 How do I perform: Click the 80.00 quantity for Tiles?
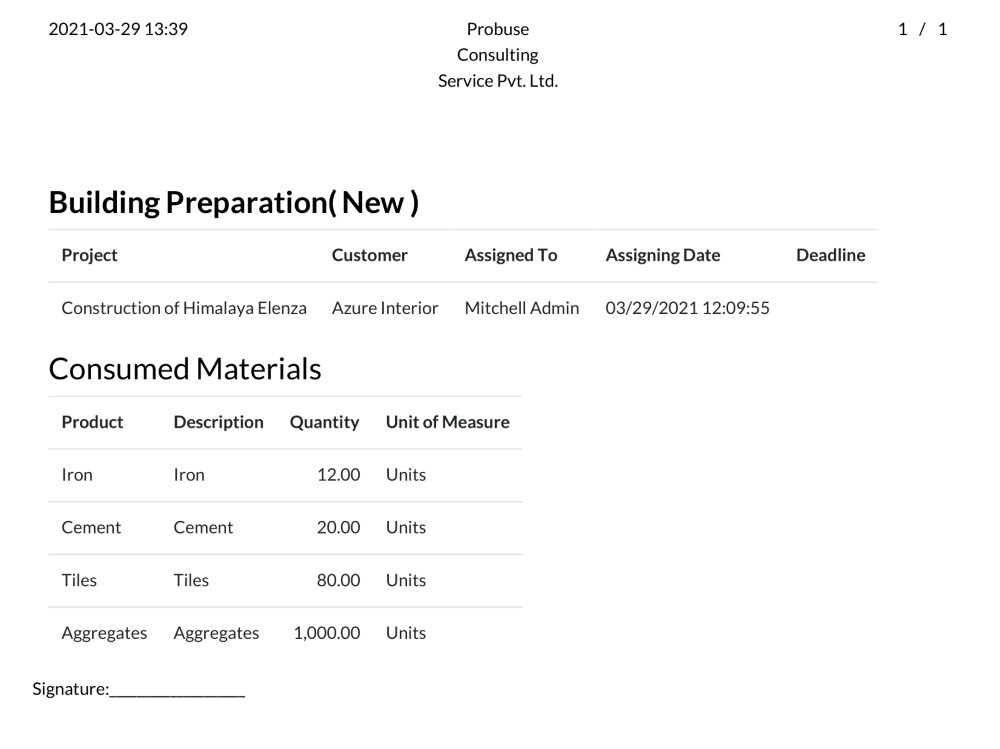click(x=338, y=581)
